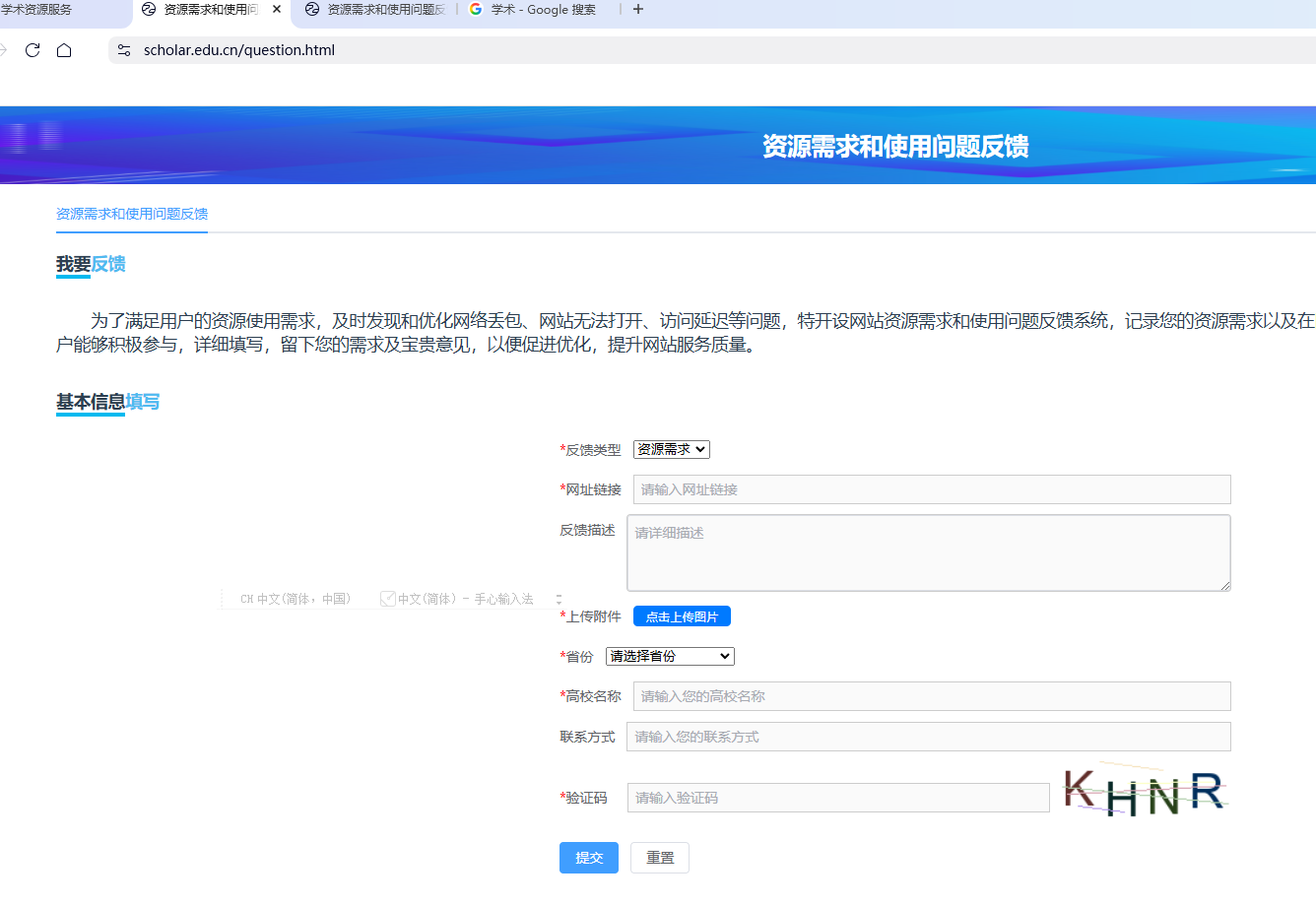Click the browser home icon
The height and width of the screenshot is (906, 1316).
64,50
